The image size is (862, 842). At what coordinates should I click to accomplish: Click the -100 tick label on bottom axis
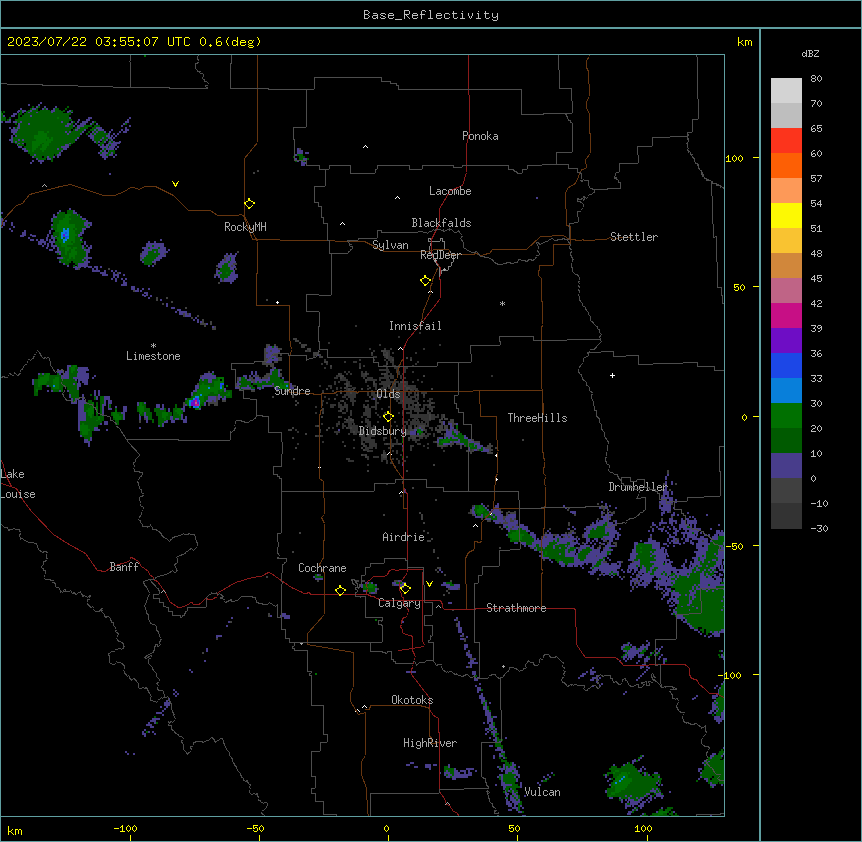point(125,828)
